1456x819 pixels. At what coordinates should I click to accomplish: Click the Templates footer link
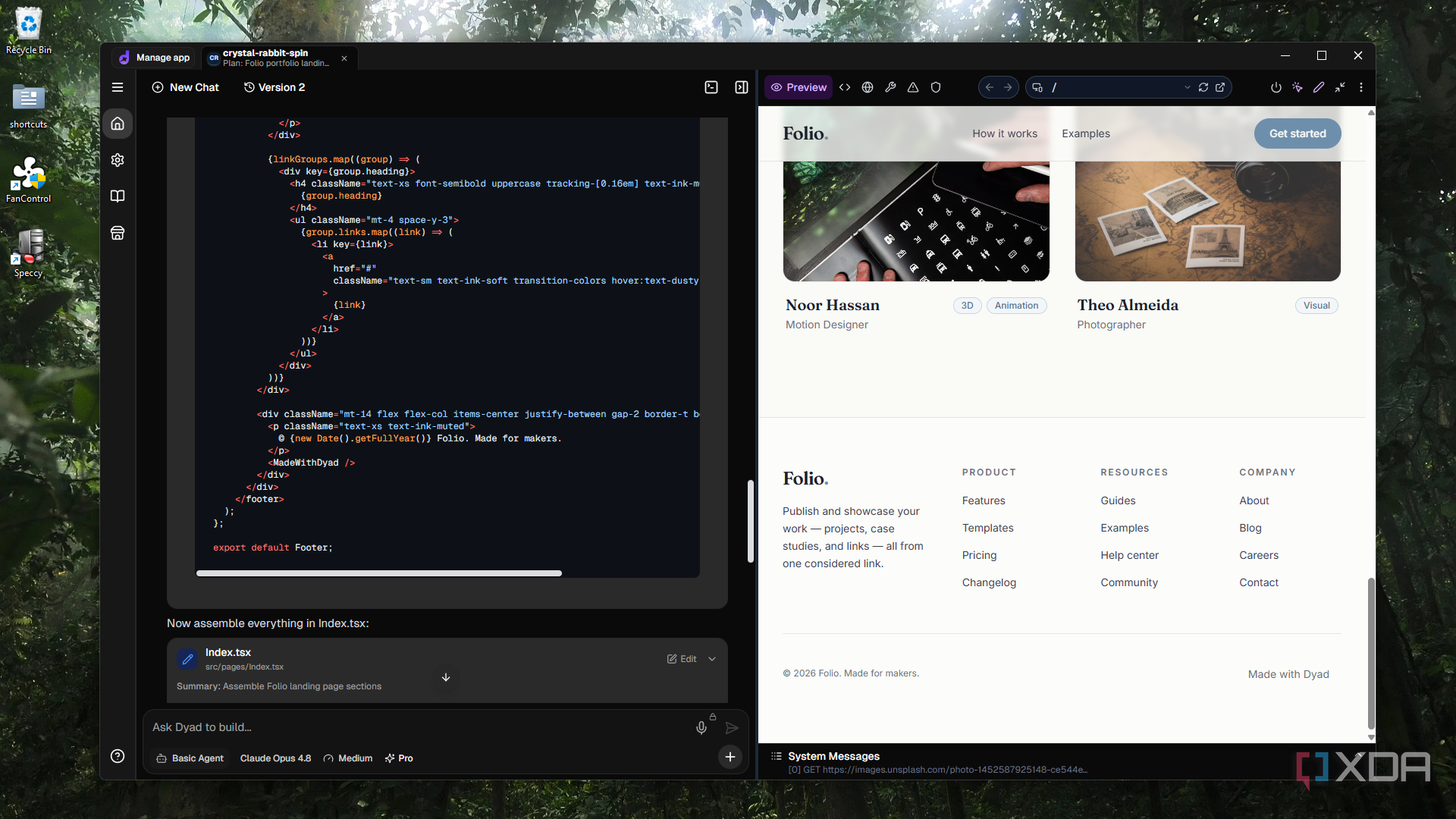[987, 528]
